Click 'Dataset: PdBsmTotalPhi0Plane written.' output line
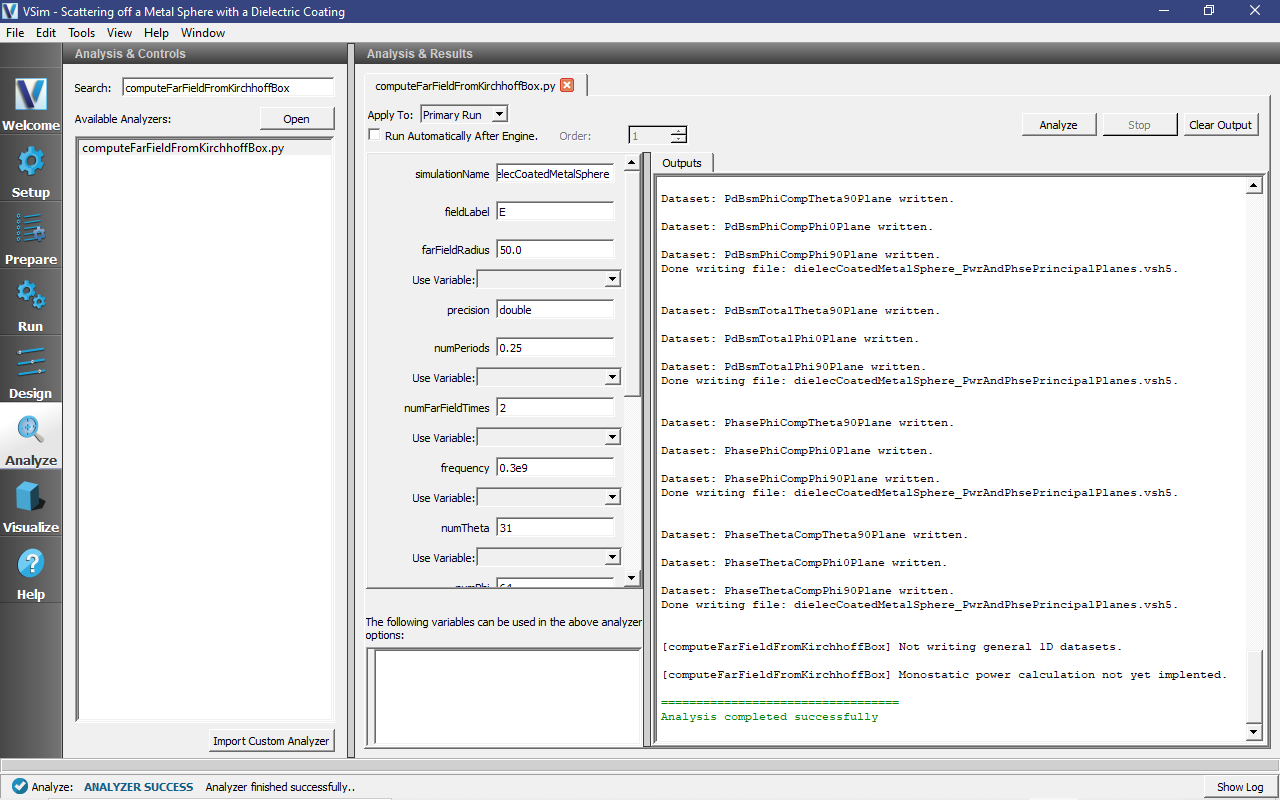1280x800 pixels. point(790,339)
